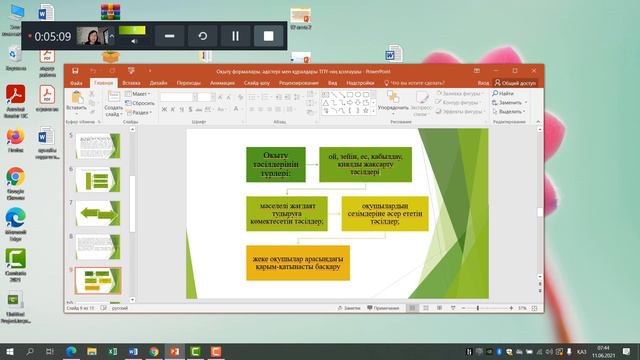Toggle underline Ч formatting
This screenshot has height=360, width=640.
(x=181, y=109)
